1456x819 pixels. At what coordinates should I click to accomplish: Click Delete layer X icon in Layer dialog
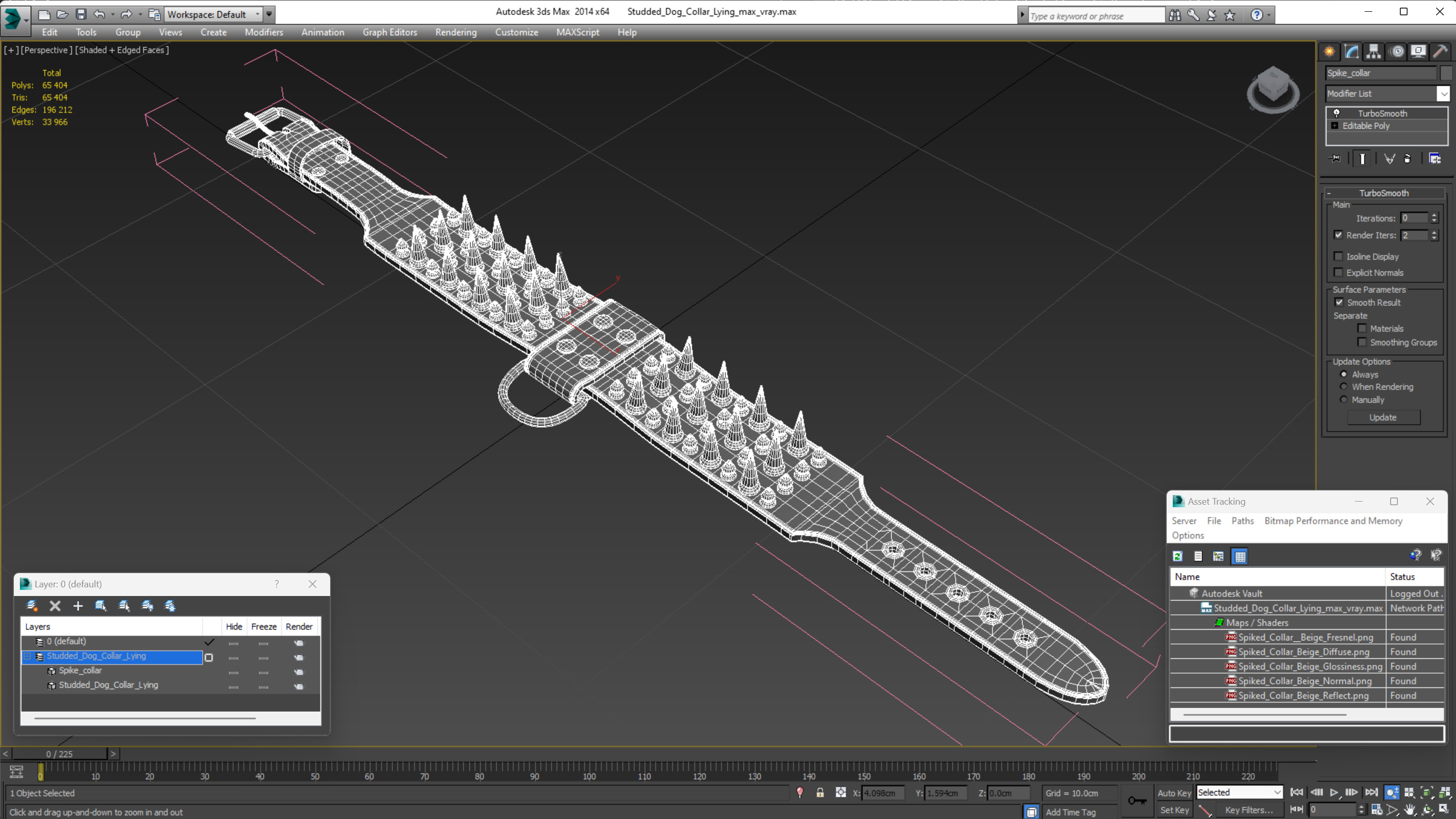pyautogui.click(x=55, y=606)
